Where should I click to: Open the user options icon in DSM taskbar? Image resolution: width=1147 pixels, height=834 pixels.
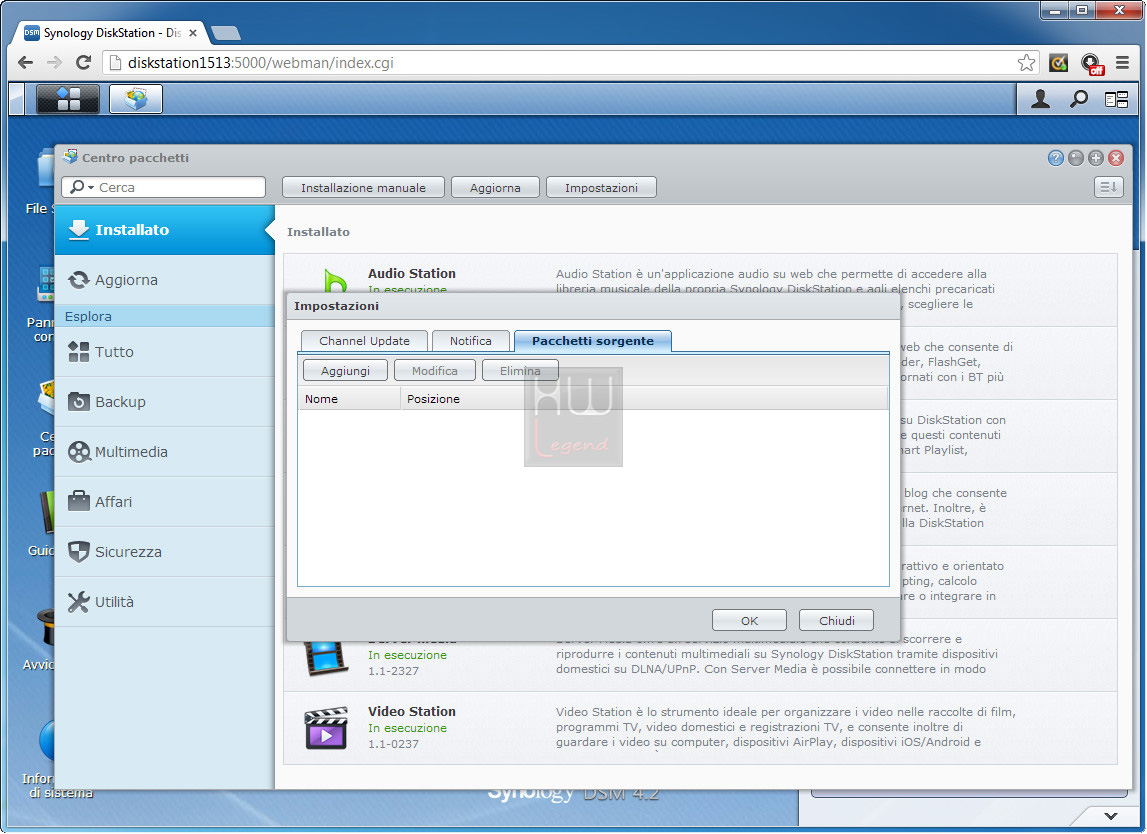click(x=1040, y=99)
